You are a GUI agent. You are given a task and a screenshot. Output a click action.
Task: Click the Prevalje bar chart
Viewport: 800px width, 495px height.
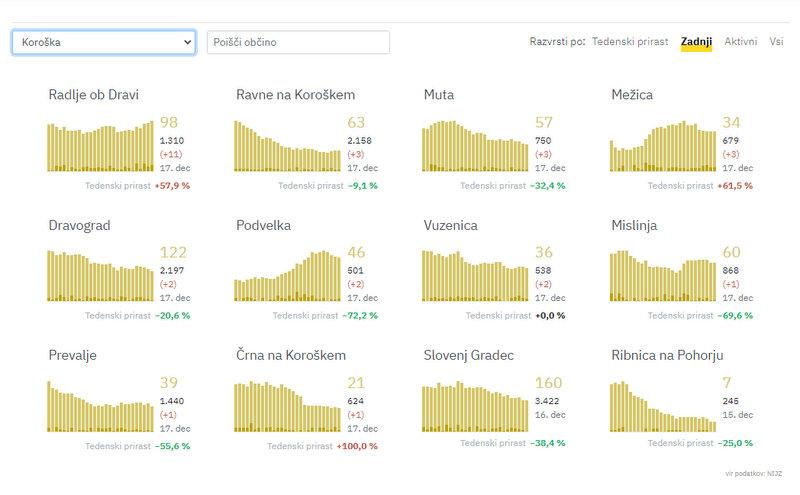[x=100, y=406]
